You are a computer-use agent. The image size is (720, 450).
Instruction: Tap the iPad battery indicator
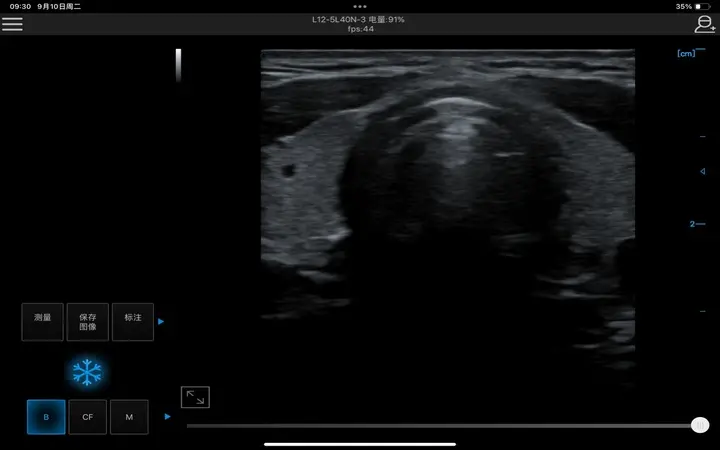point(704,7)
